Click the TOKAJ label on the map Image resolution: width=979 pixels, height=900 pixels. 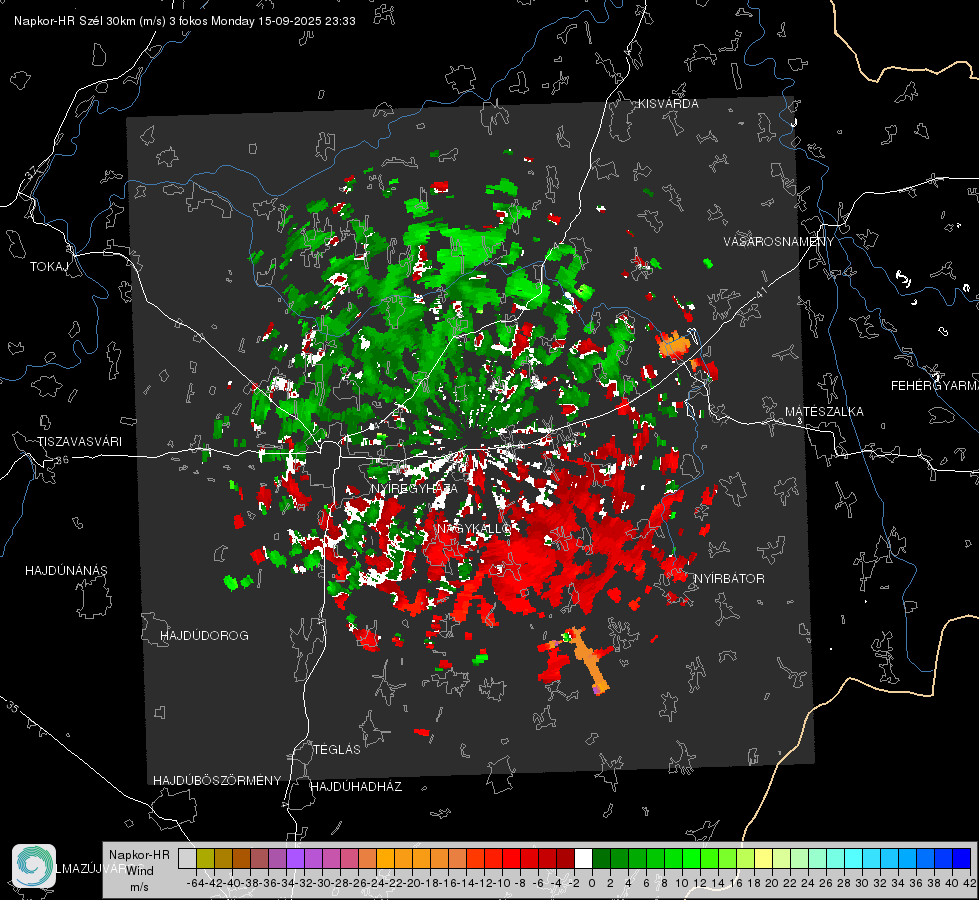[x=49, y=267]
